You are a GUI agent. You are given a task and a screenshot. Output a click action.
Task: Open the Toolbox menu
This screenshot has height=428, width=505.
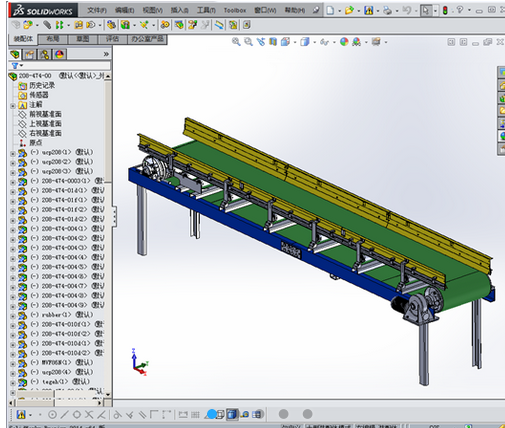235,10
